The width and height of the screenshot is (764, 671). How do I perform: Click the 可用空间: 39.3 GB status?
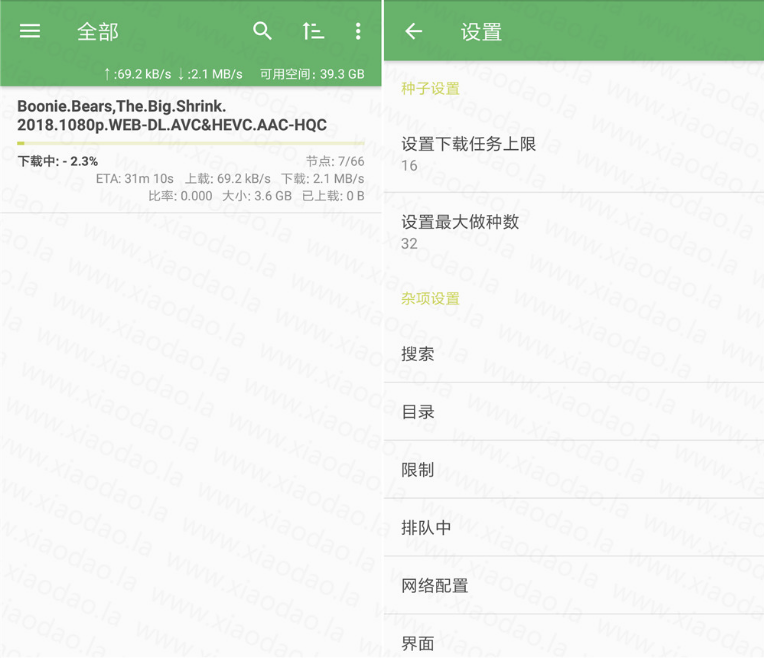(312, 74)
